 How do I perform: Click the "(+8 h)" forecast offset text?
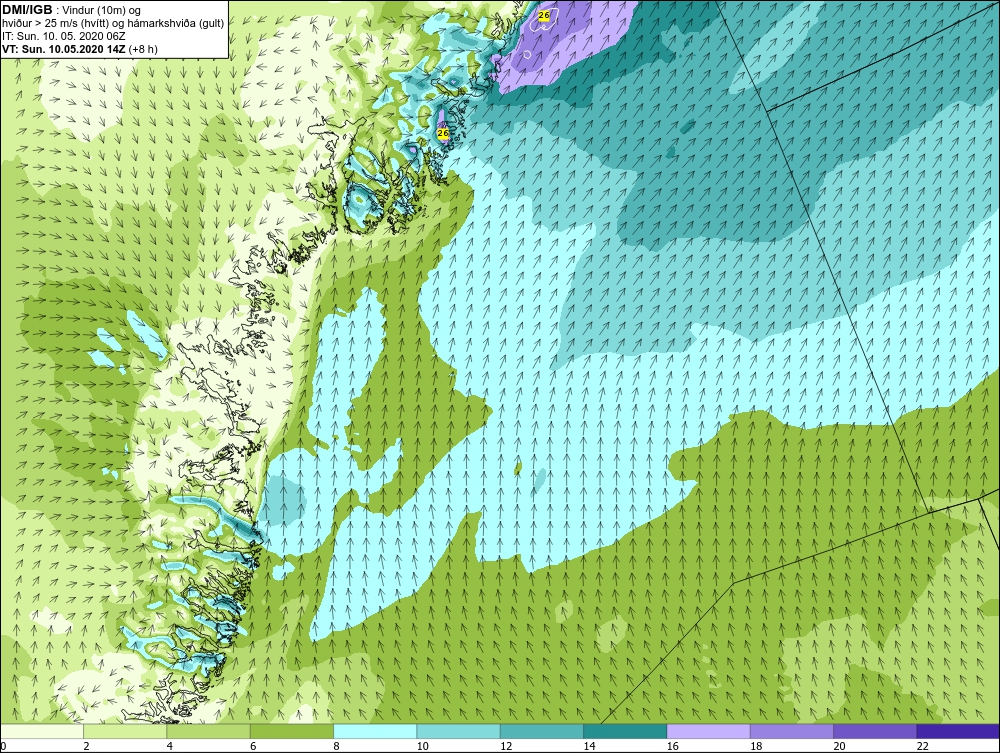(x=143, y=49)
